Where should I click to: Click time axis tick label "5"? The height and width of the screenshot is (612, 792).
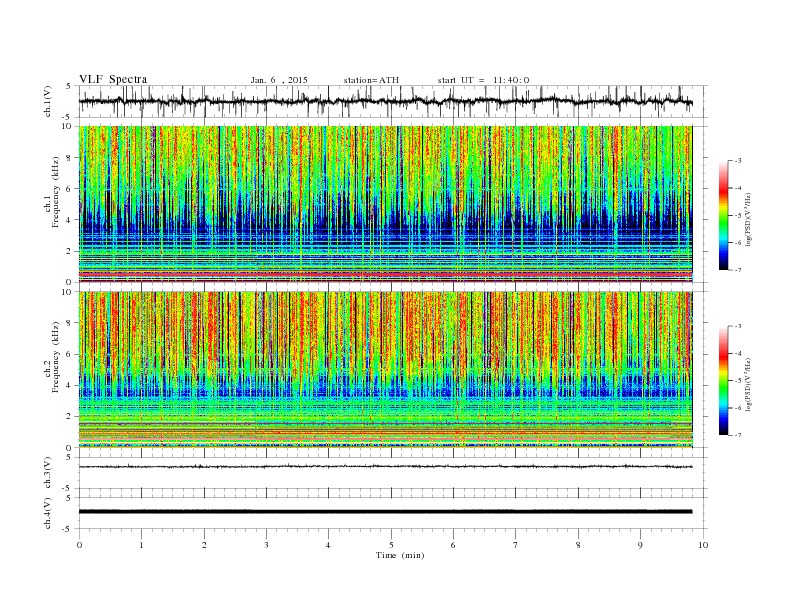[391, 545]
